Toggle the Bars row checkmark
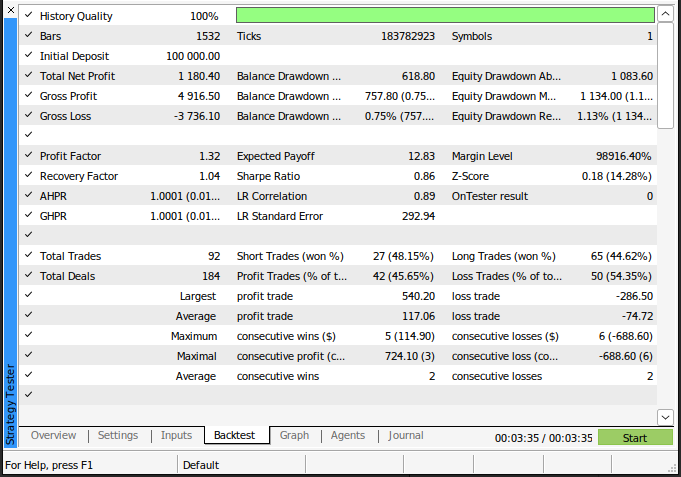 click(x=29, y=35)
